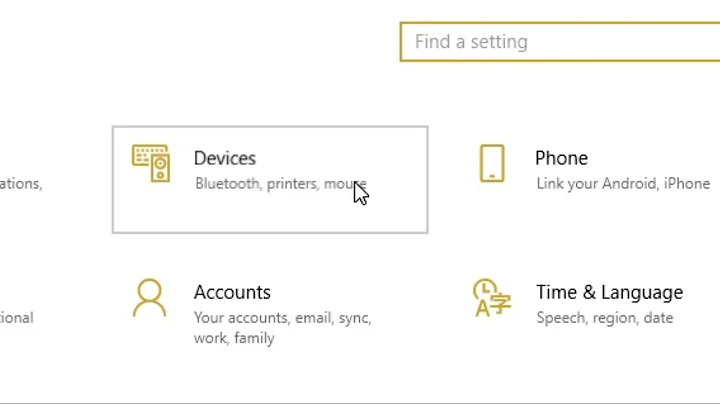Screen dimensions: 720x404
Task: Click the work, family text line
Action: point(234,338)
